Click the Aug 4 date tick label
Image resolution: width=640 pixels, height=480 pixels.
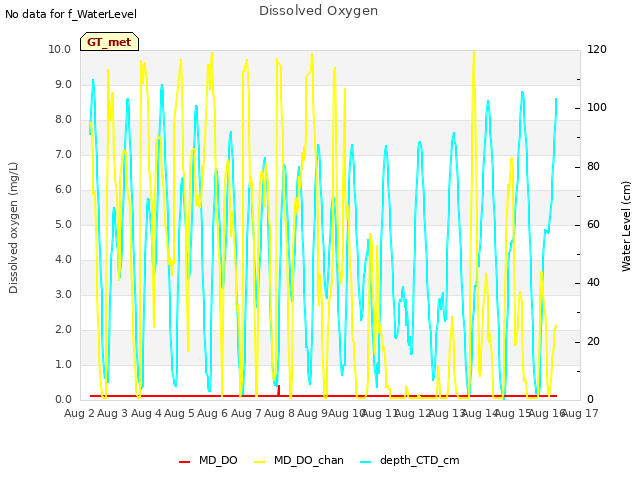tap(146, 413)
